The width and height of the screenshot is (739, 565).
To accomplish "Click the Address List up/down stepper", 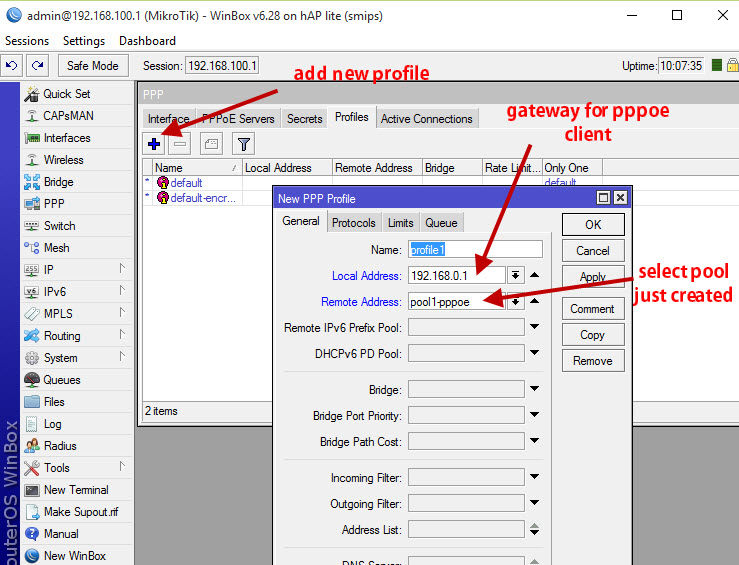I will pyautogui.click(x=534, y=529).
